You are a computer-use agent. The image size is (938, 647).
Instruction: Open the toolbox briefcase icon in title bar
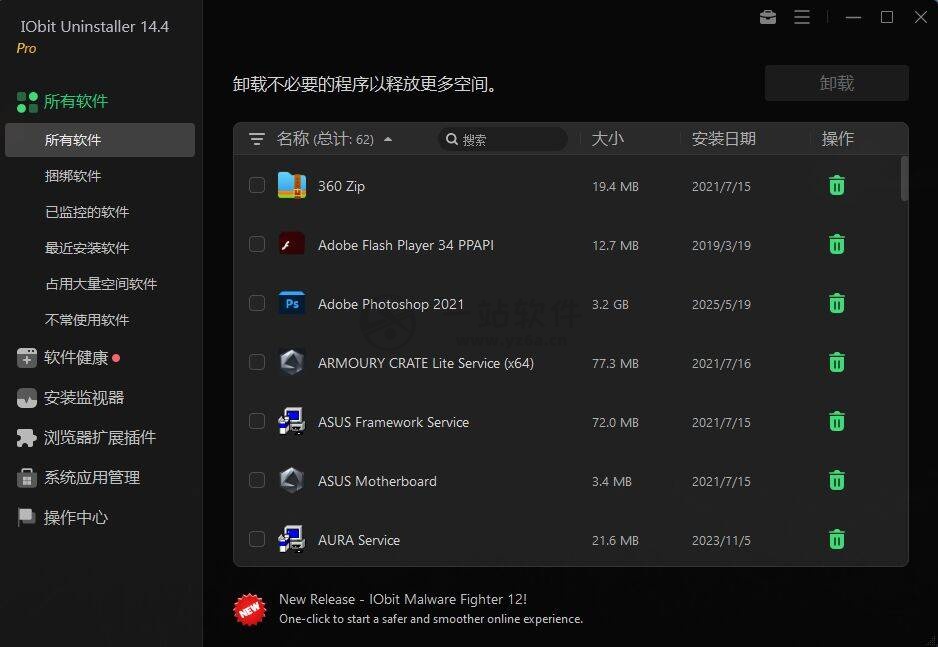pyautogui.click(x=768, y=17)
